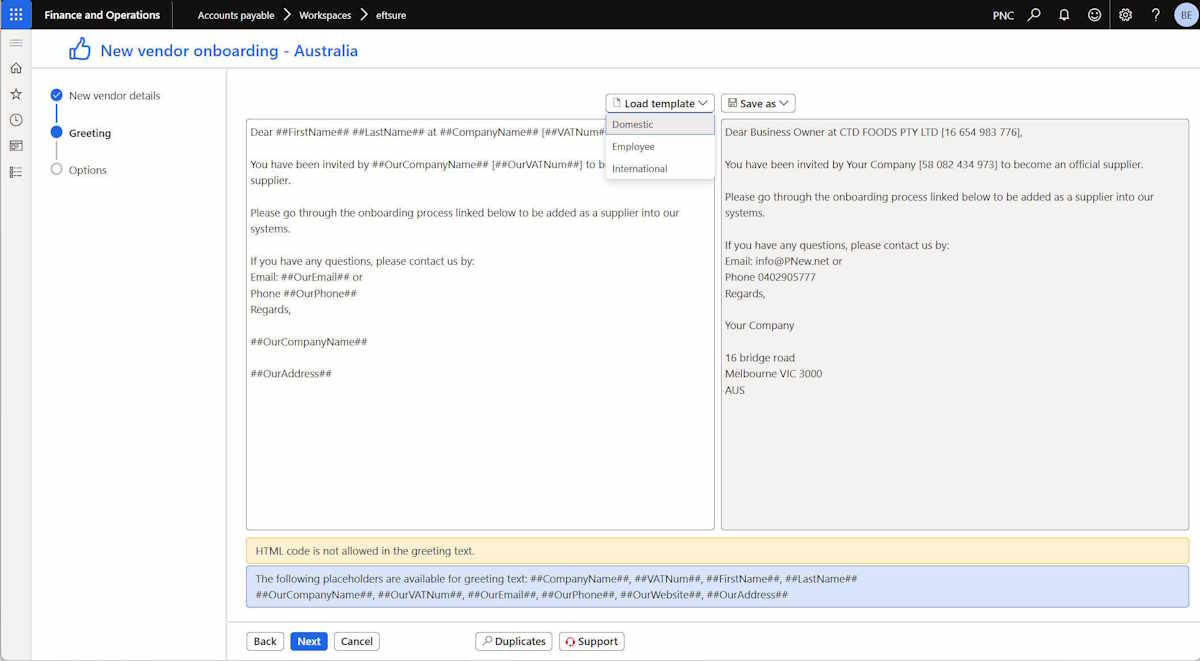Viewport: 1200px width, 661px height.
Task: Click the feedback smiley icon
Action: [1094, 15]
